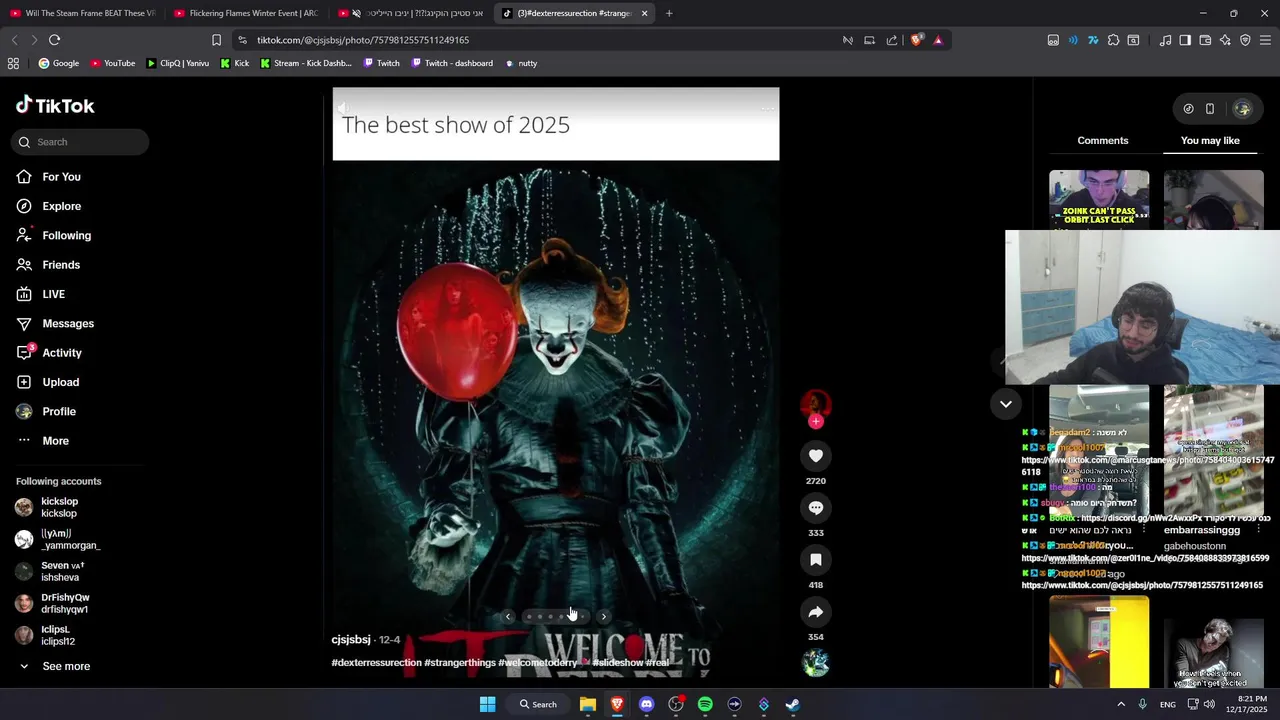This screenshot has height=720, width=1280.
Task: Go to previous slideshow photo
Action: pos(508,616)
